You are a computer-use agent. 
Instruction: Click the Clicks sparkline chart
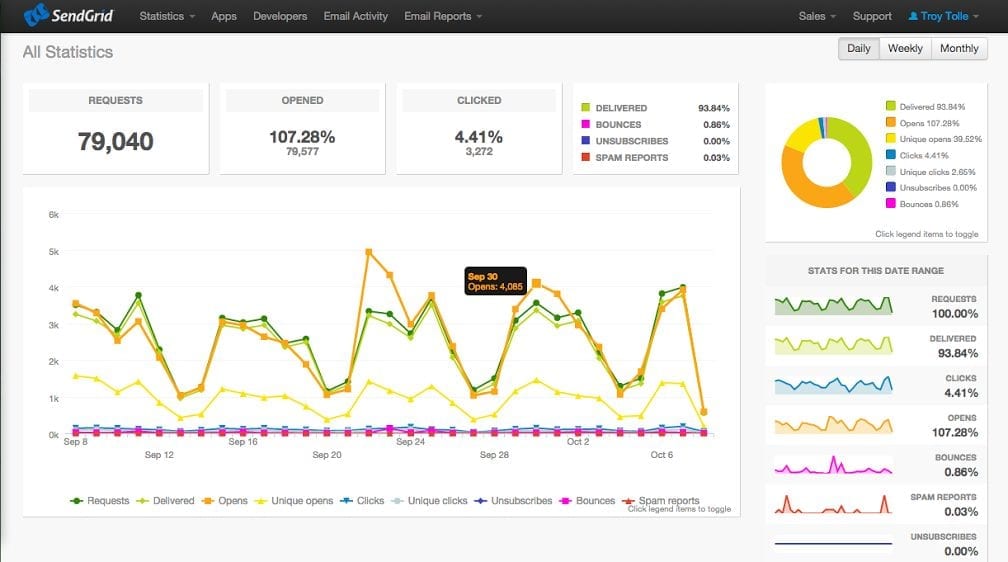pyautogui.click(x=833, y=385)
